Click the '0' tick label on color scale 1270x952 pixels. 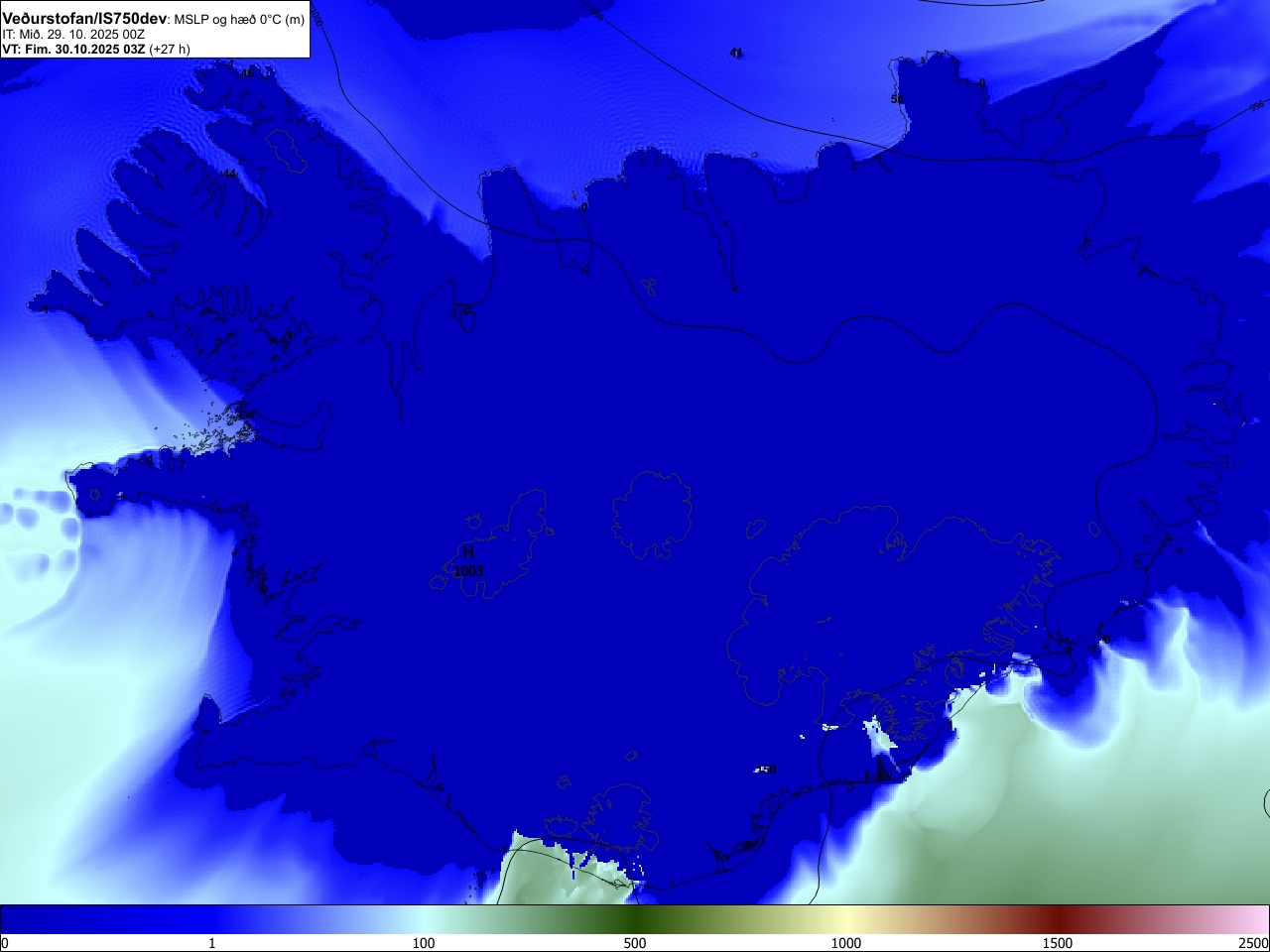pyautogui.click(x=4, y=943)
